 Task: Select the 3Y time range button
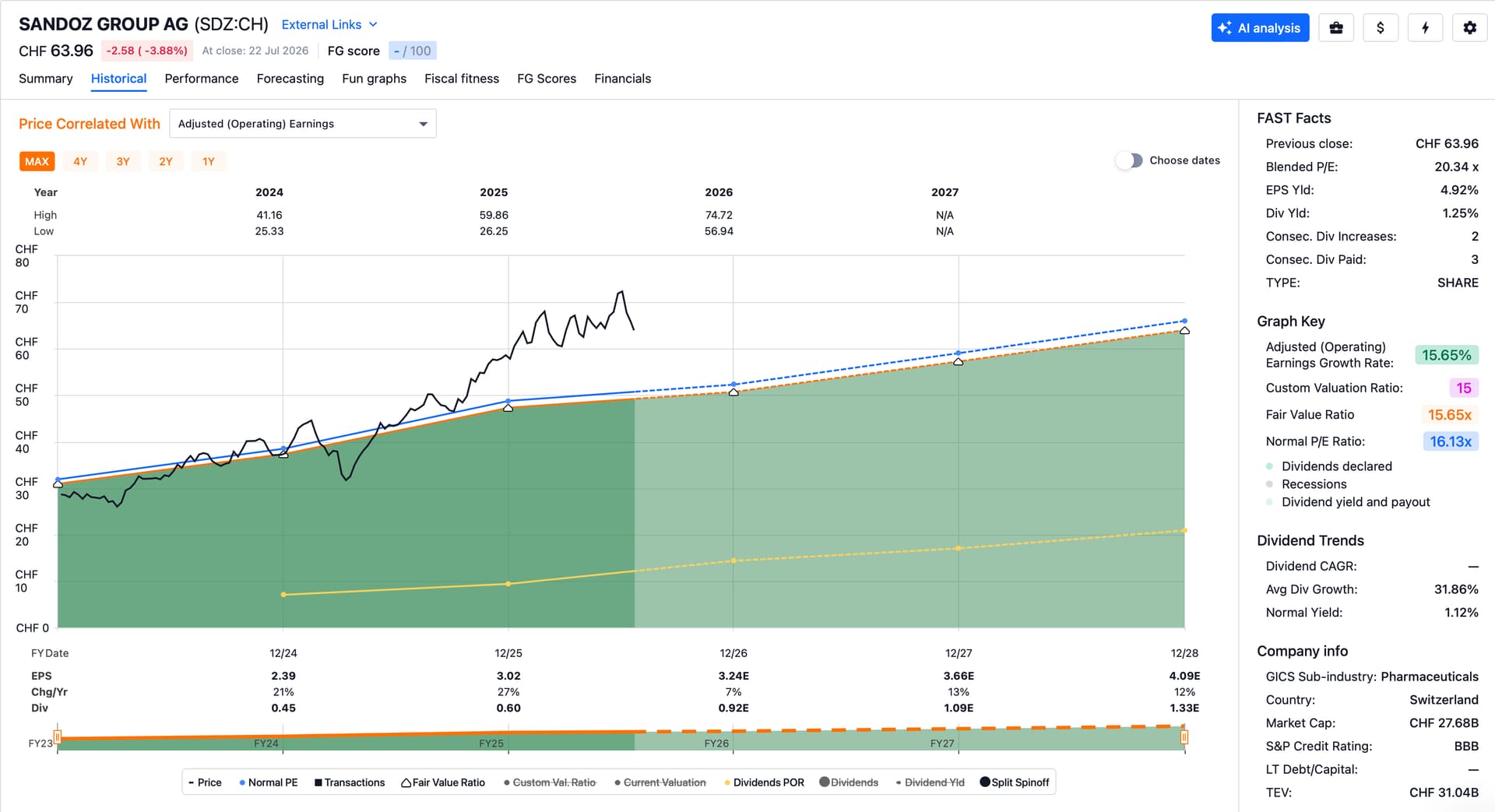click(123, 161)
